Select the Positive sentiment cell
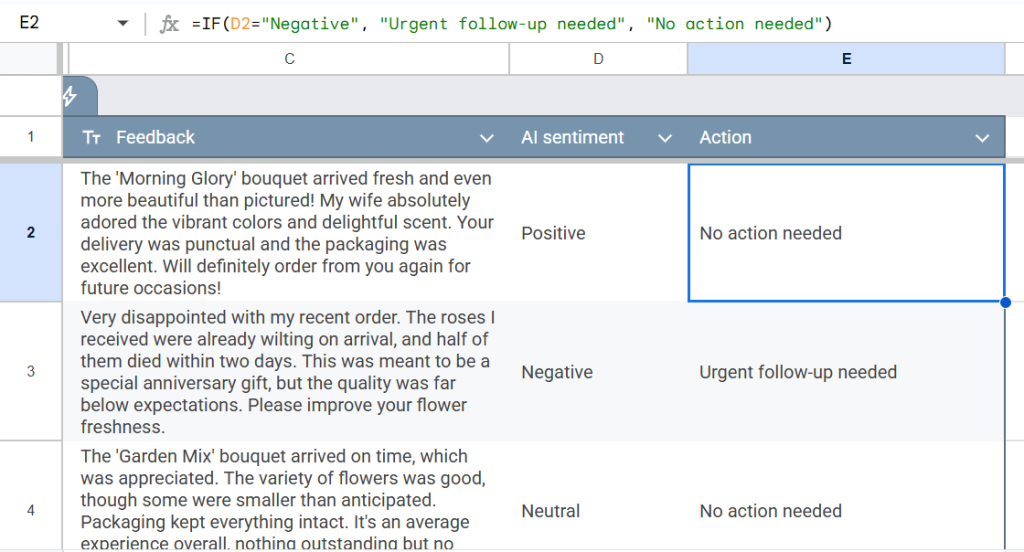Screen dimensions: 1024x552 point(598,233)
